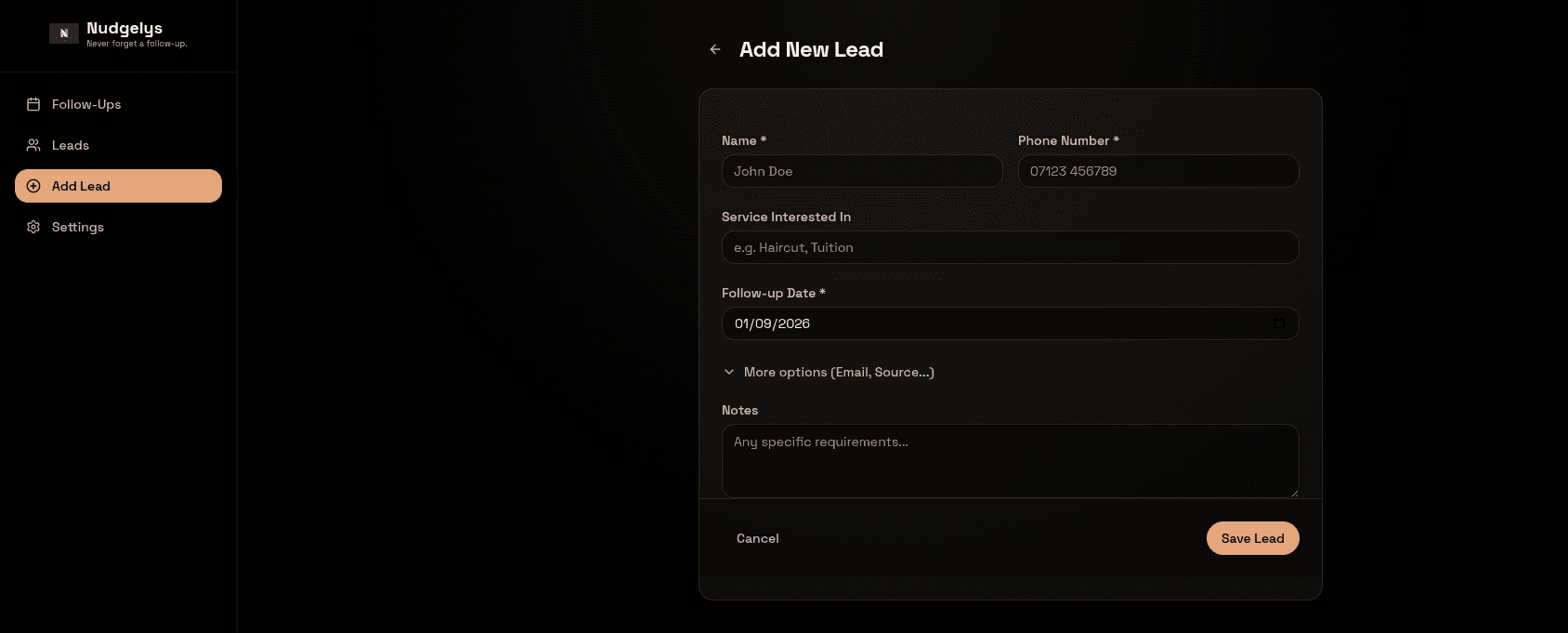Image resolution: width=1568 pixels, height=633 pixels.
Task: Click the plus-circle icon on Add Lead
Action: pos(33,186)
